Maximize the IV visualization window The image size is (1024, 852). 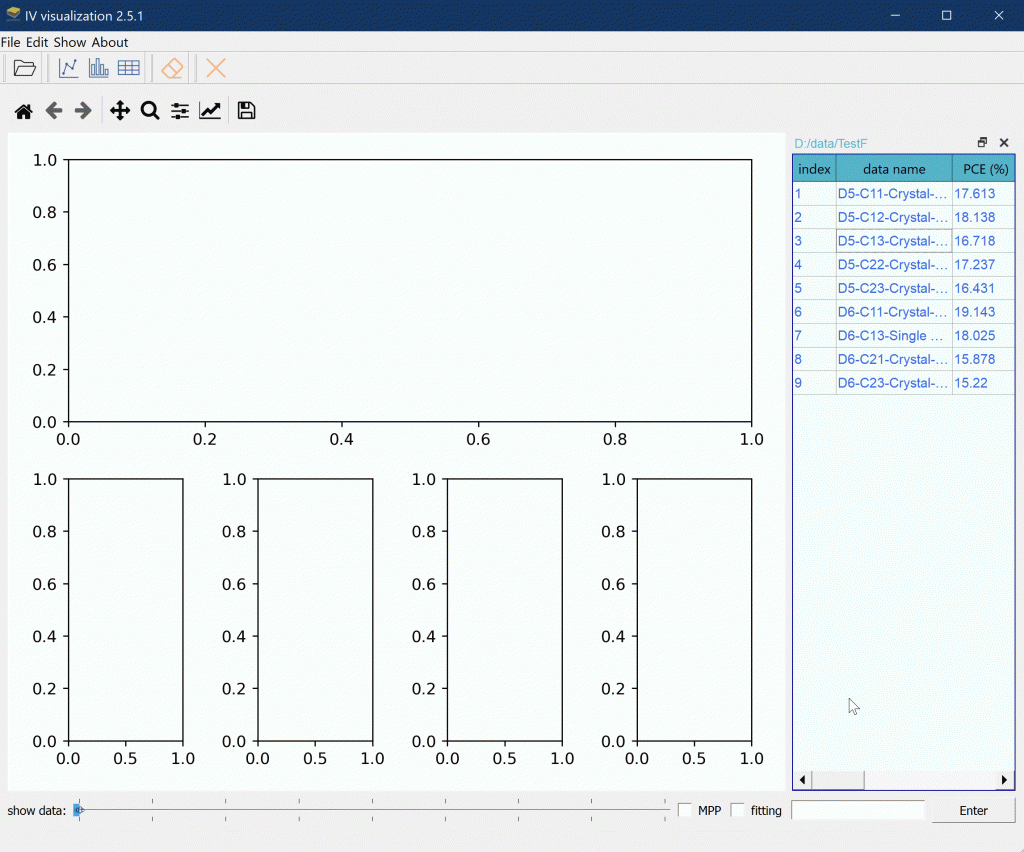946,15
